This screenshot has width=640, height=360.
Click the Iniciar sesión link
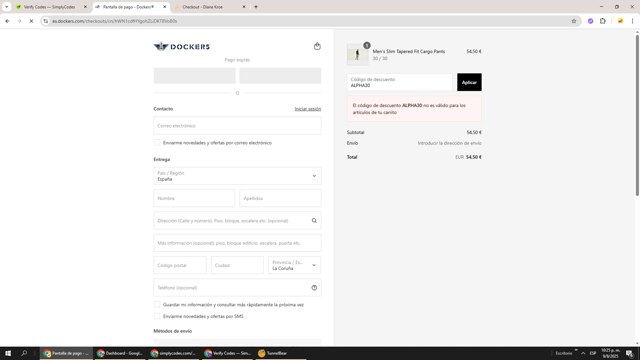click(x=308, y=109)
